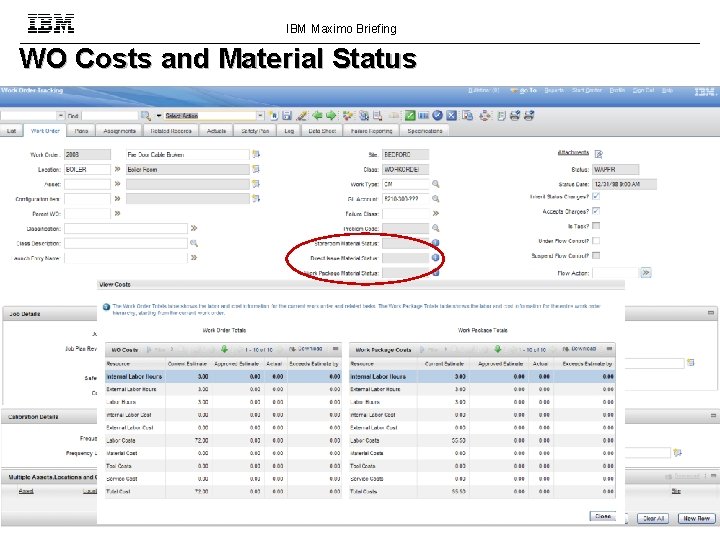
Task: Switch to the Plans tab
Action: point(81,131)
